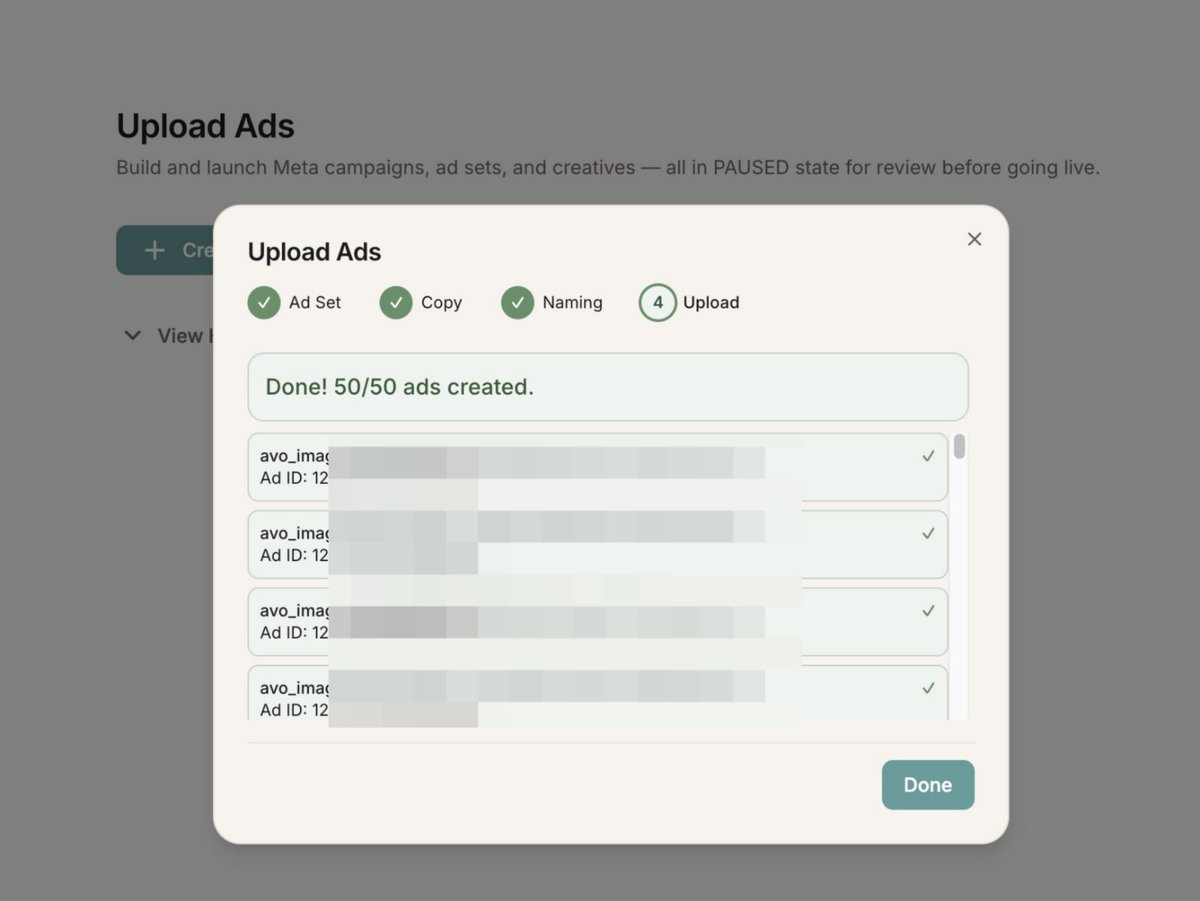
Task: Expand the View chevron behind dialog
Action: pos(132,336)
